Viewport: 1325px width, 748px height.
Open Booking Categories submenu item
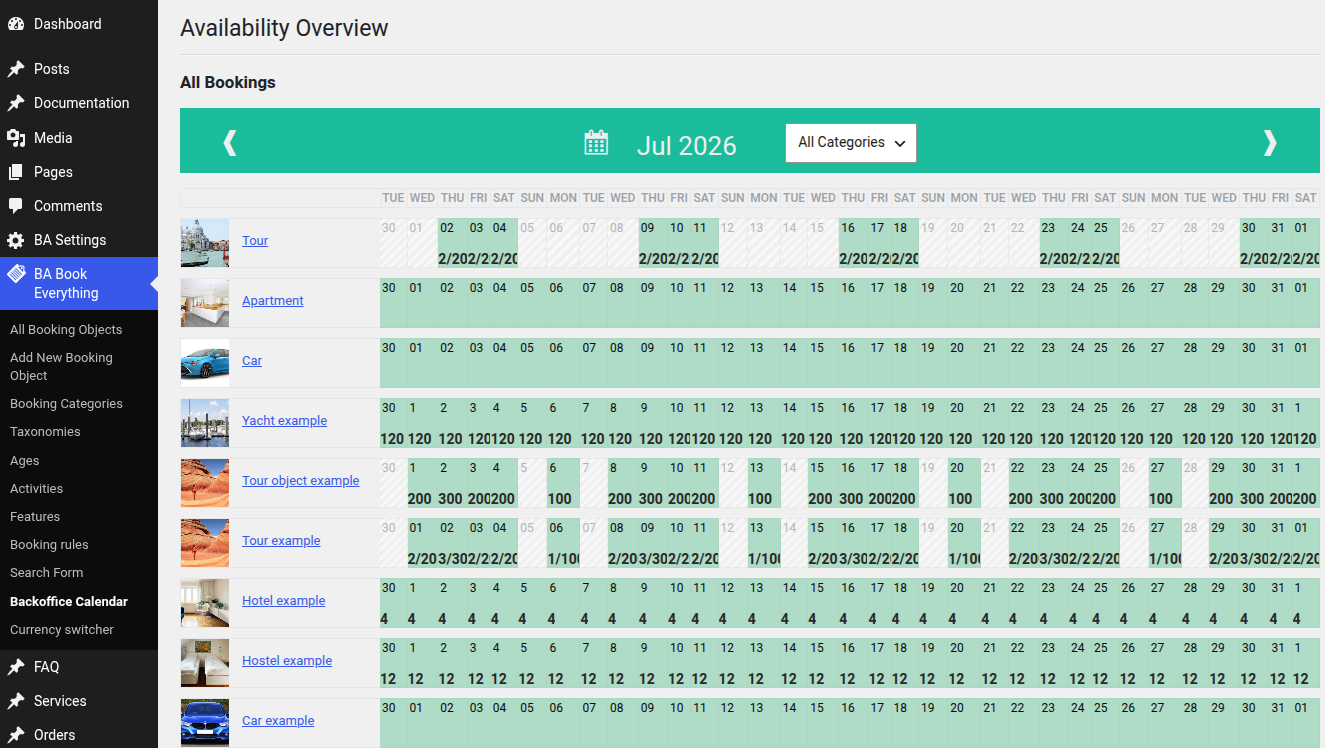pos(66,404)
